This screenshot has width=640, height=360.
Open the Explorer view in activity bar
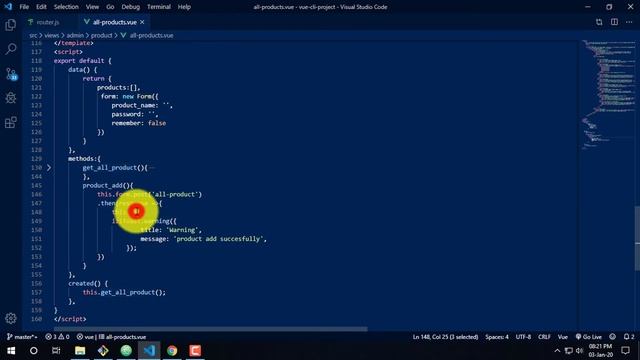click(11, 25)
